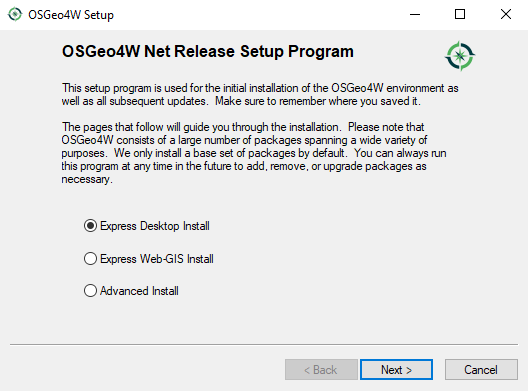Click the "OSGeo4W Net Release Setup Program" heading
This screenshot has width=528, height=391.
point(208,52)
